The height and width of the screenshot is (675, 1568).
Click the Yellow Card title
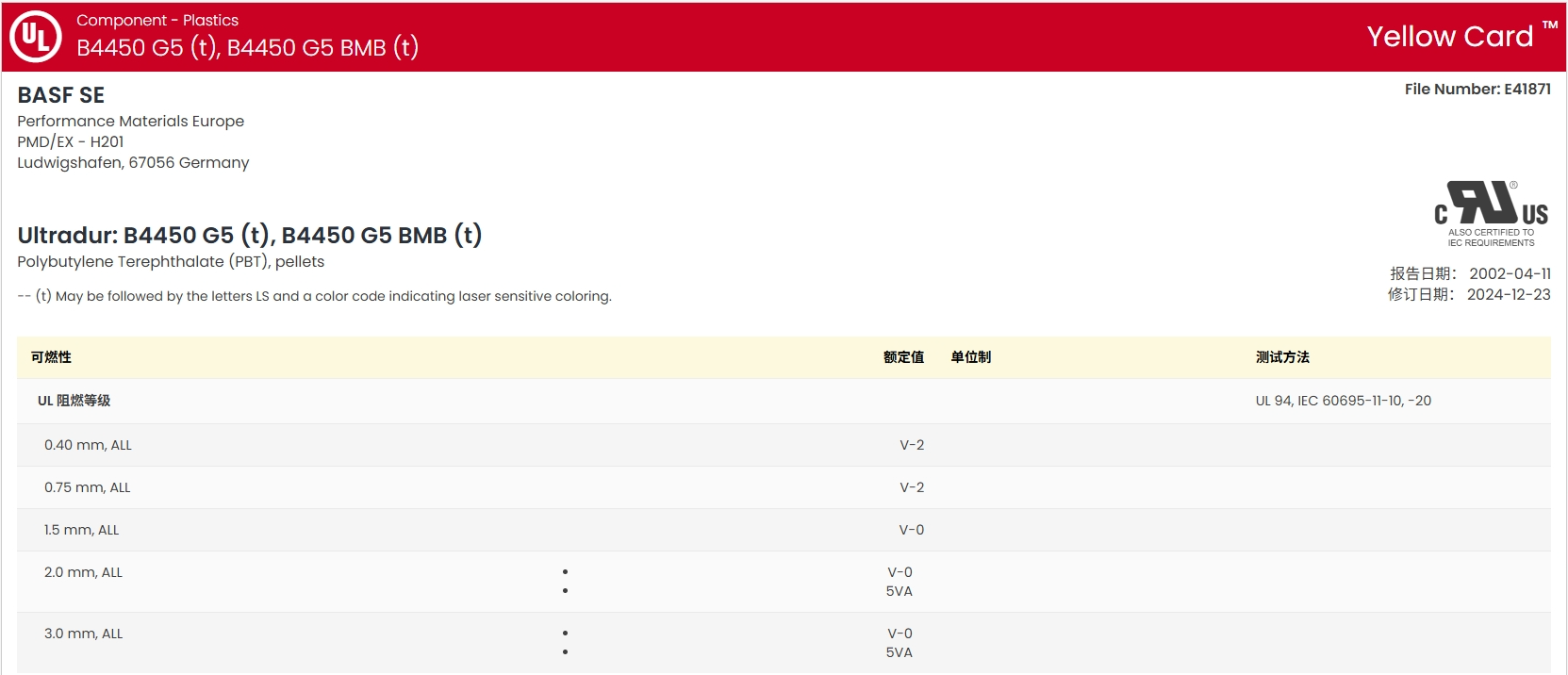point(1450,36)
